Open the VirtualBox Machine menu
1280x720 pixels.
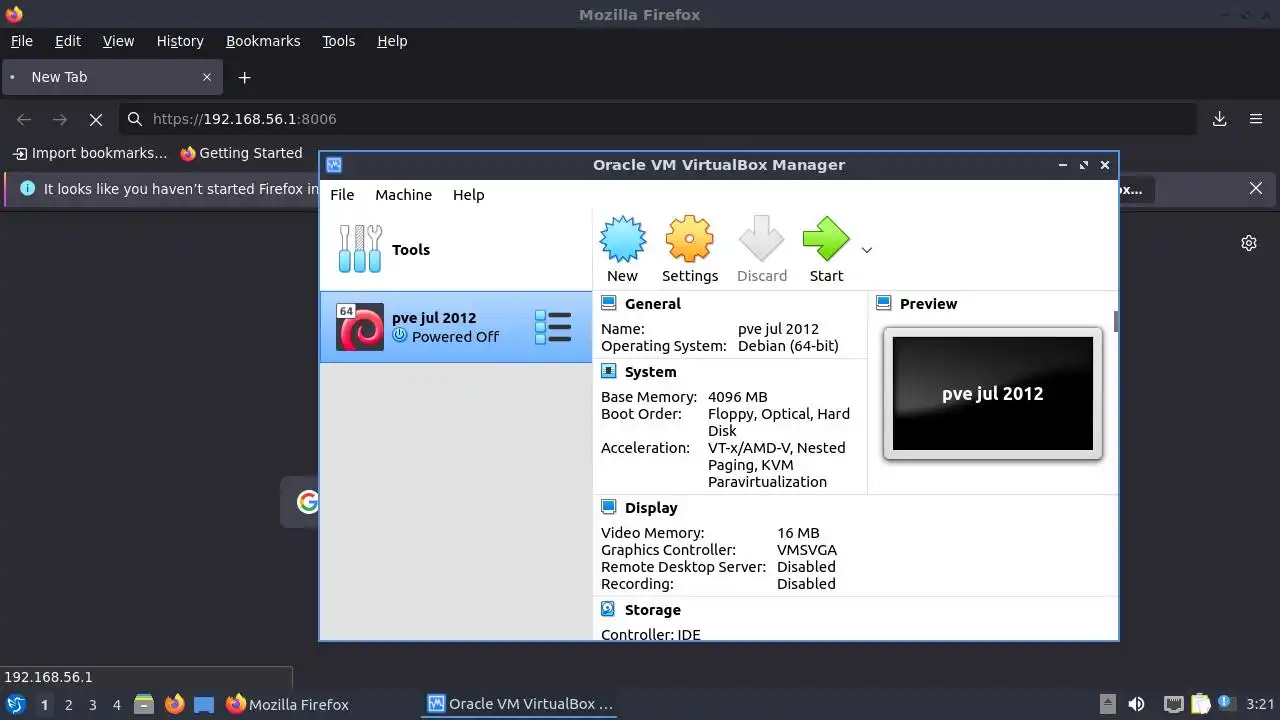point(403,195)
